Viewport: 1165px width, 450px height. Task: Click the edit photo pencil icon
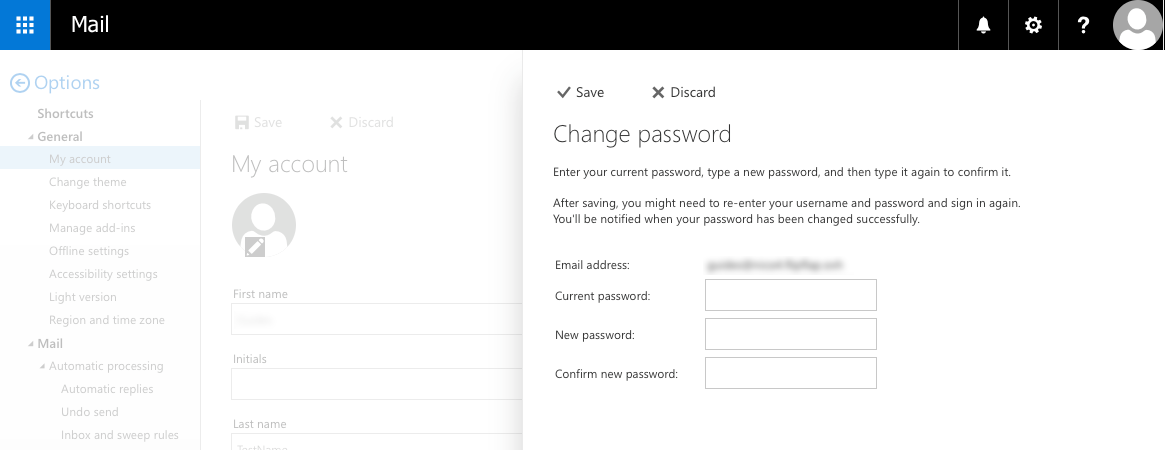coord(255,246)
